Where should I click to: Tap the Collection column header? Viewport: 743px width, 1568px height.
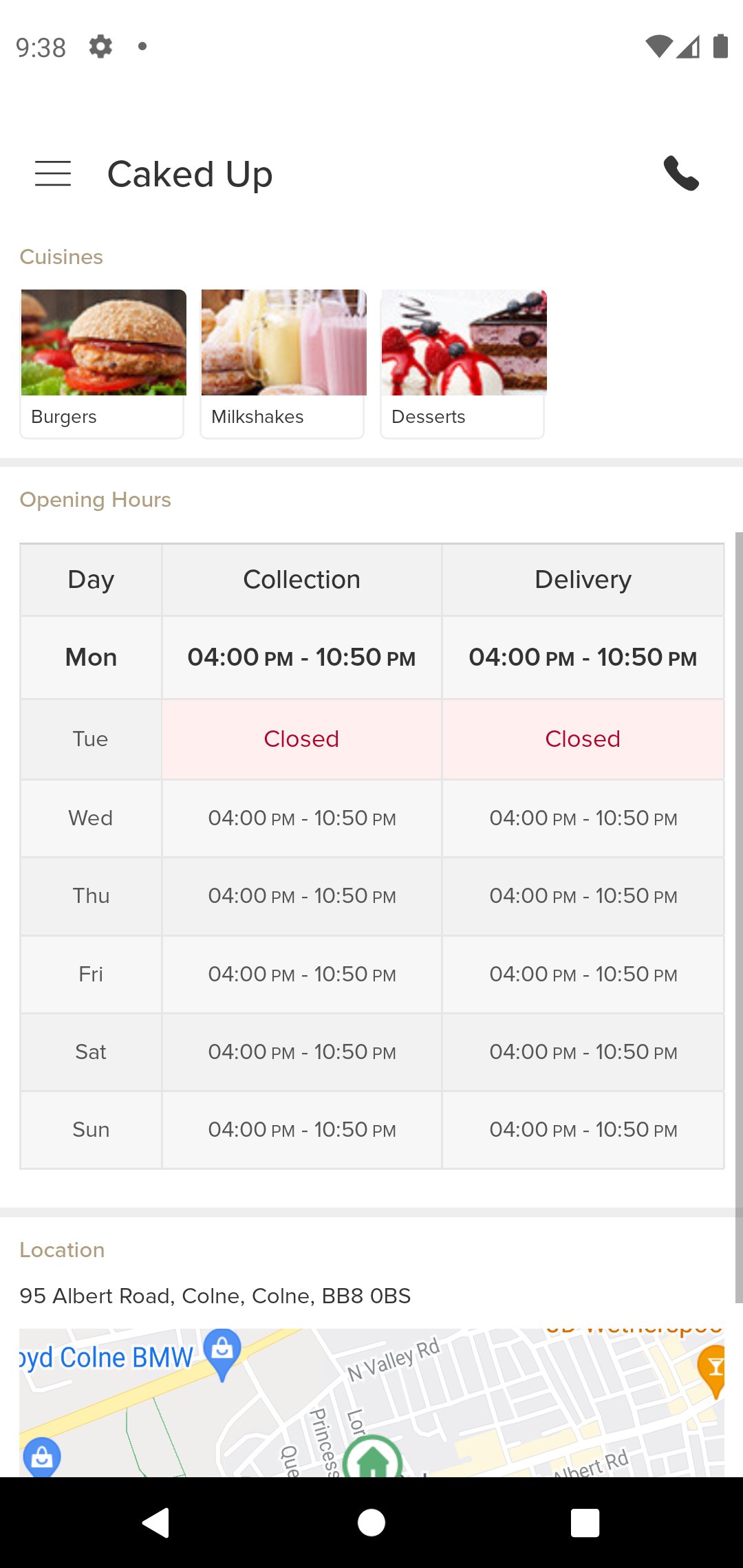pos(301,580)
